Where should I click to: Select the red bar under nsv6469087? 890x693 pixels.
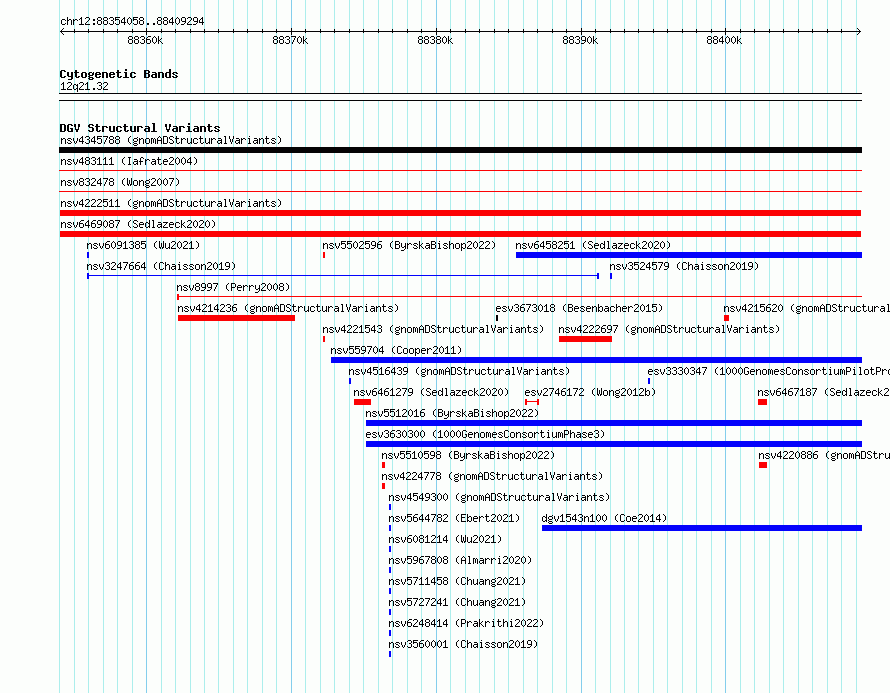pos(460,234)
